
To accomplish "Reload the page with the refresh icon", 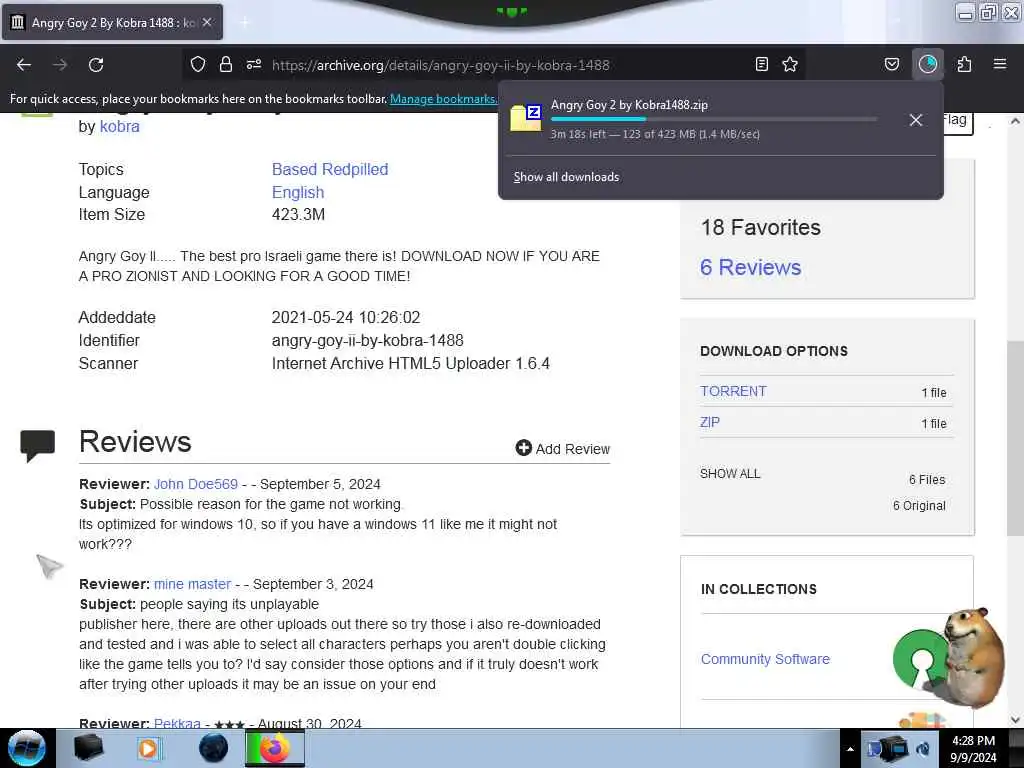I will [x=96, y=65].
